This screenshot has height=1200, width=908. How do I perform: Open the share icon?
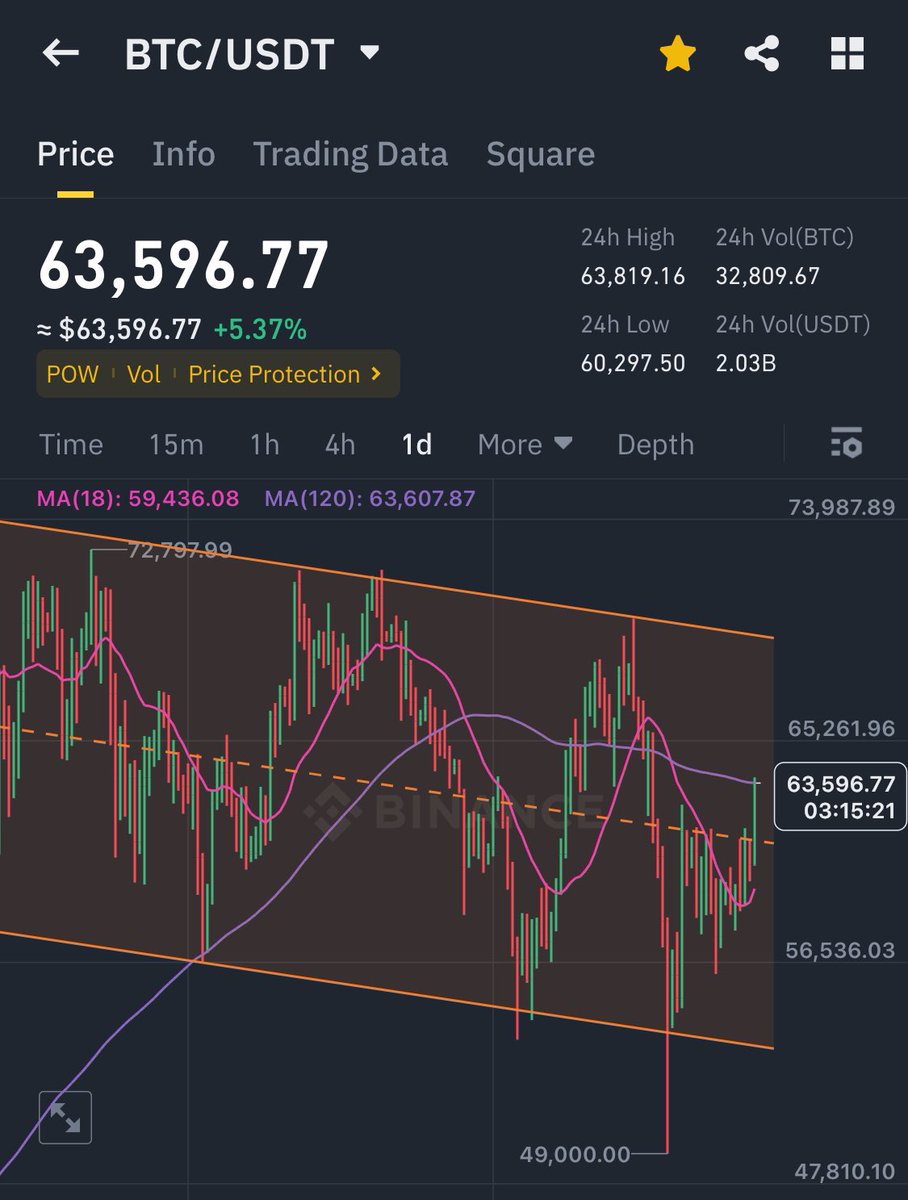click(762, 54)
